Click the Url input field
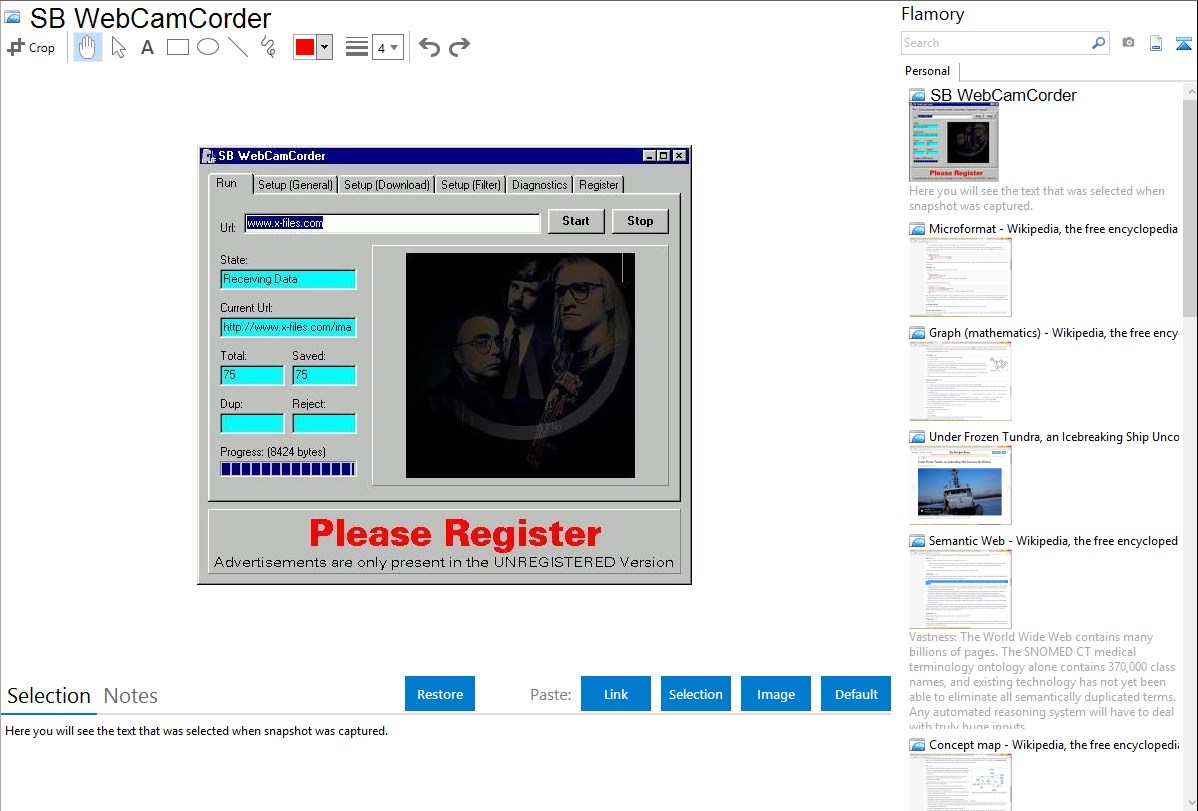Image resolution: width=1198 pixels, height=811 pixels. pos(392,223)
